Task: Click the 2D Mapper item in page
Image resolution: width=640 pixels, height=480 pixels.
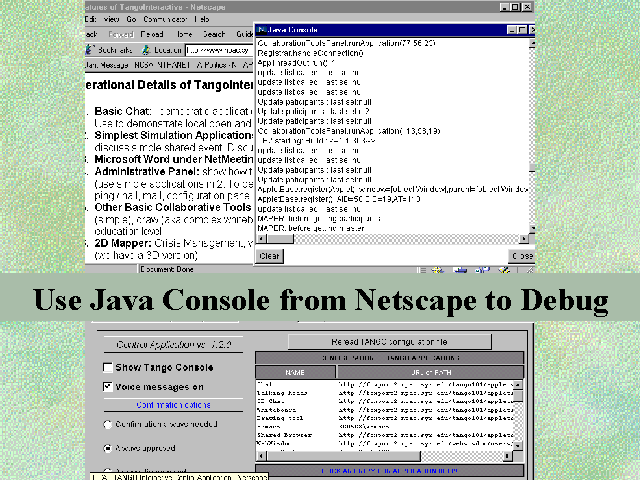Action: click(123, 243)
